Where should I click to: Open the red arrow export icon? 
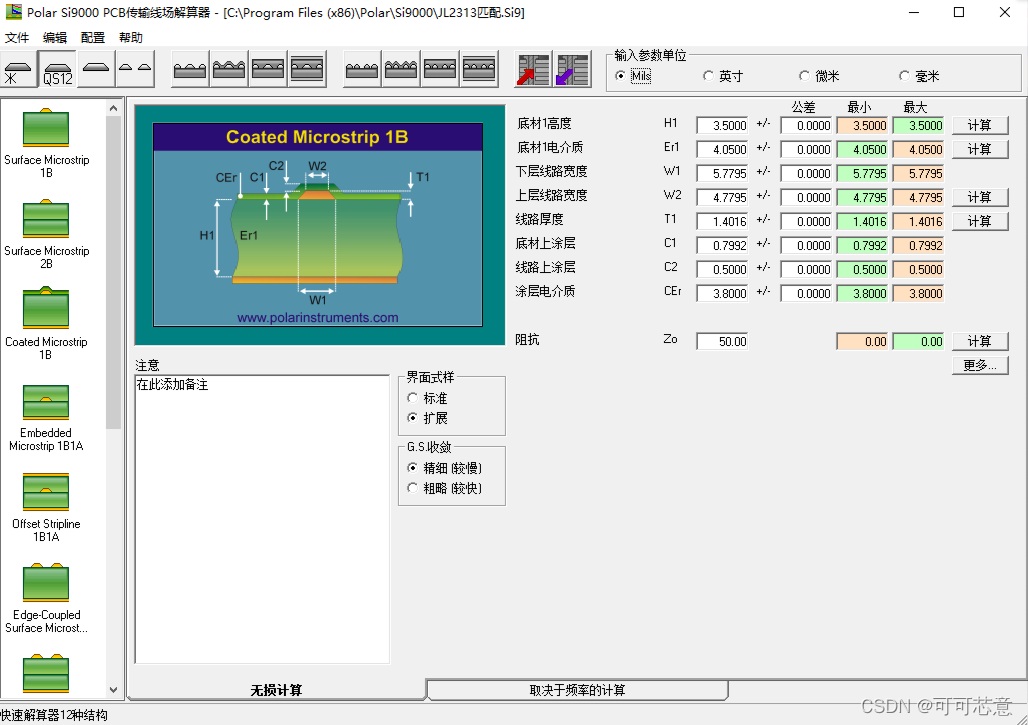click(533, 69)
